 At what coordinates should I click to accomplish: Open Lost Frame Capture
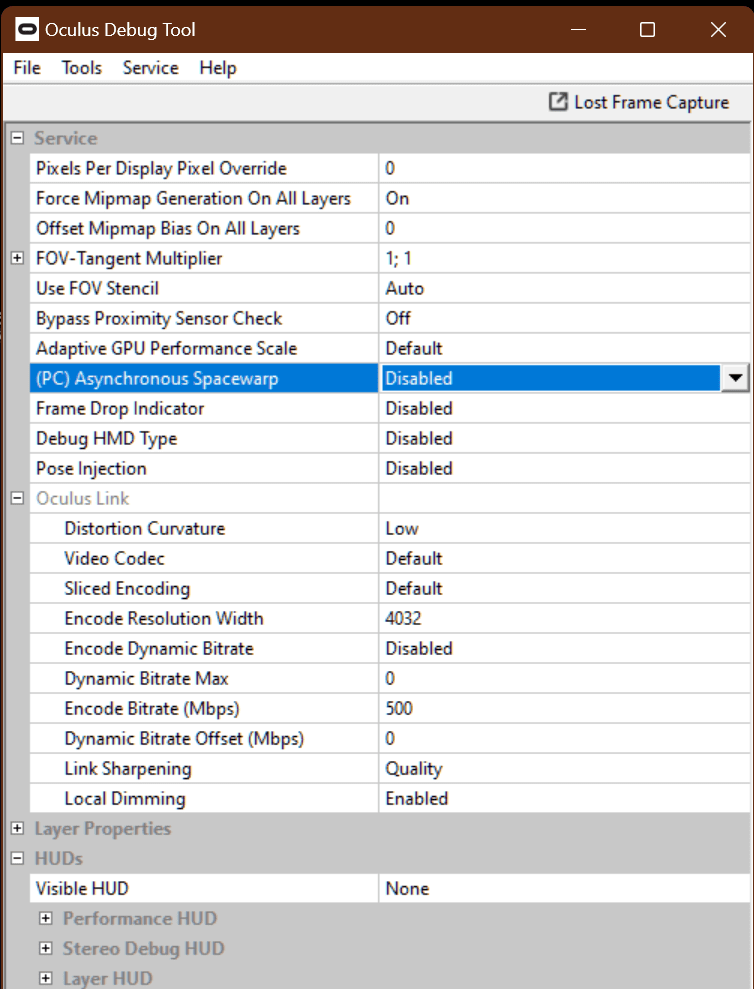[639, 102]
